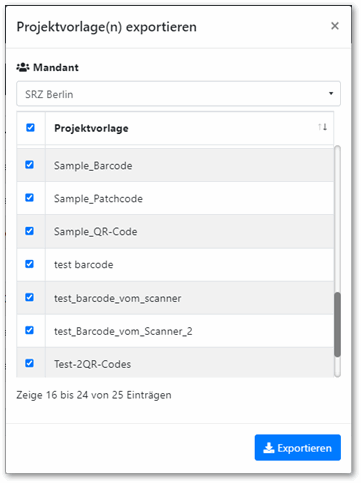
Task: Uncheck test_Barcode_vom_Scanner_2 checkbox
Action: click(29, 330)
